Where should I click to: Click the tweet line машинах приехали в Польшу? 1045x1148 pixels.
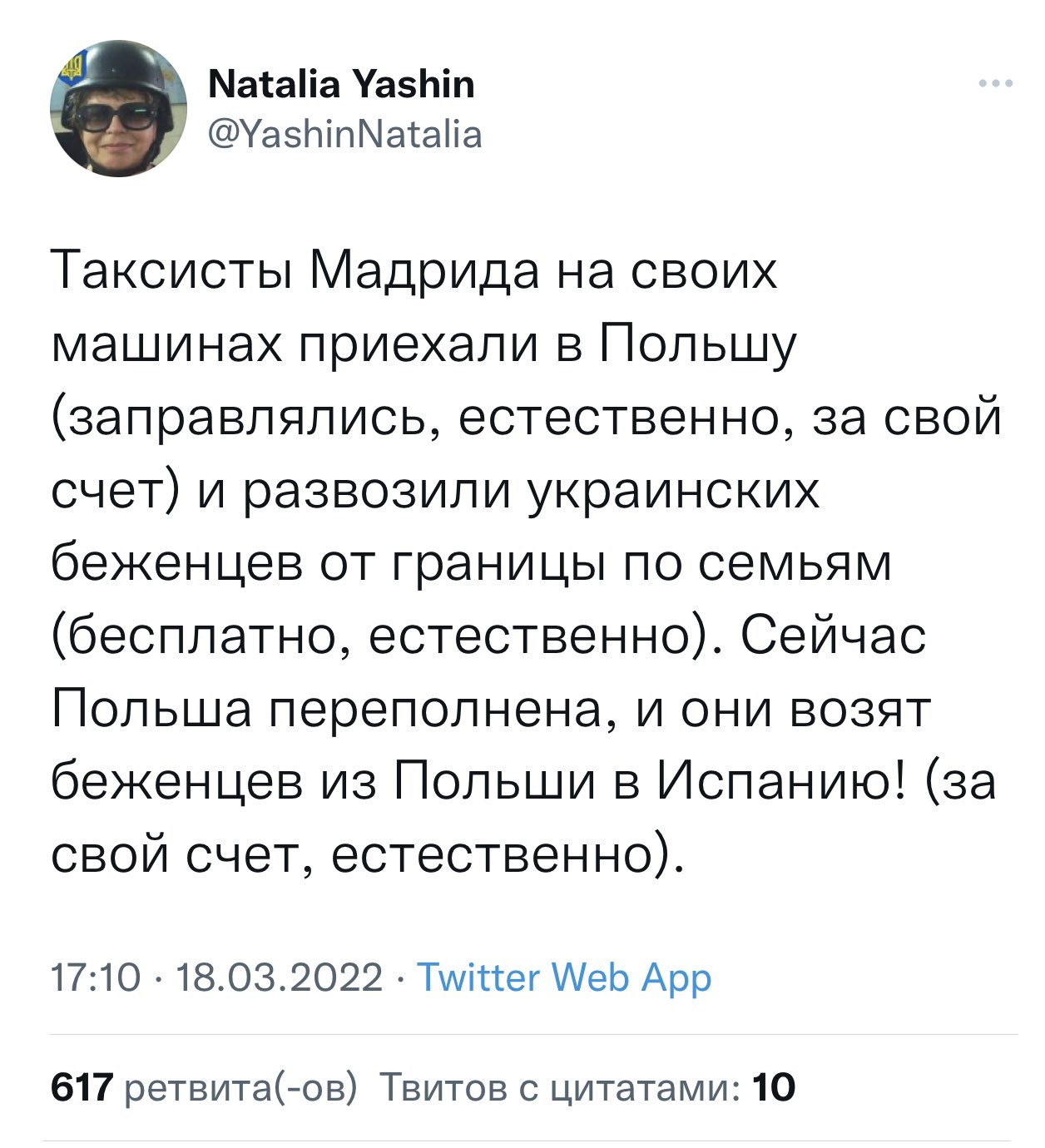coord(424,344)
